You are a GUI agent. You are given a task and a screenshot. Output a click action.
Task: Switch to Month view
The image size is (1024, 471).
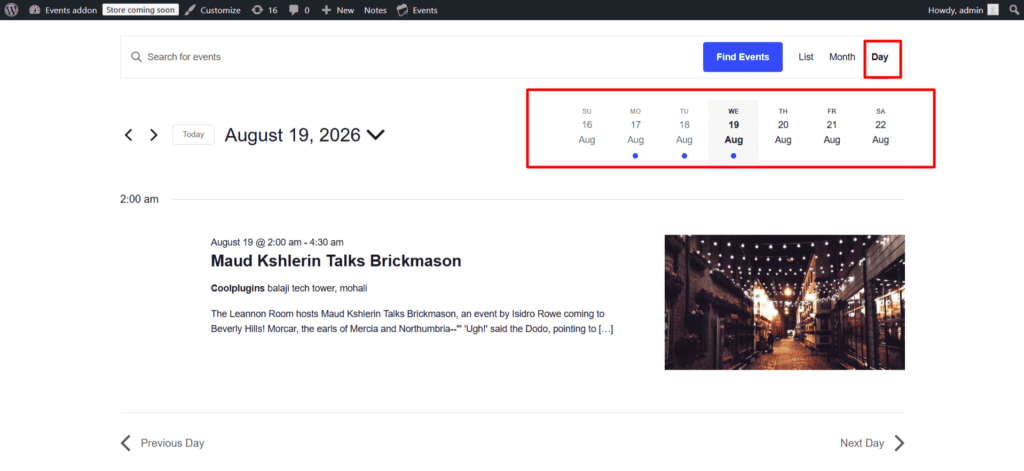842,57
